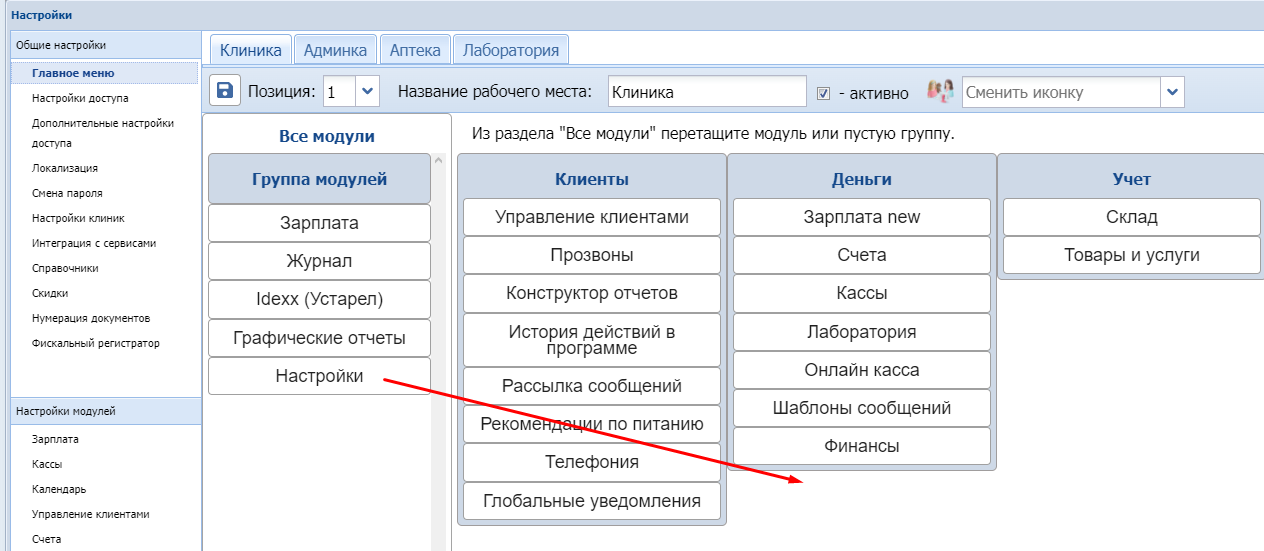1264x551 pixels.
Task: Select the Онлайн касса module
Action: (861, 370)
